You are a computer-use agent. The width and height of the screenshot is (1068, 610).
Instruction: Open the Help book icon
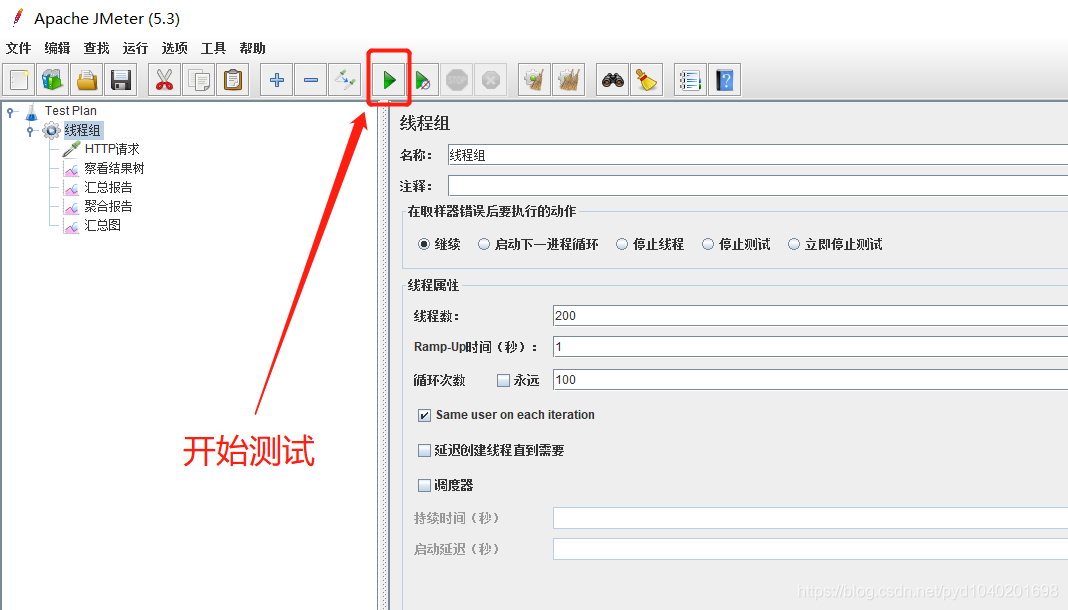pyautogui.click(x=725, y=80)
